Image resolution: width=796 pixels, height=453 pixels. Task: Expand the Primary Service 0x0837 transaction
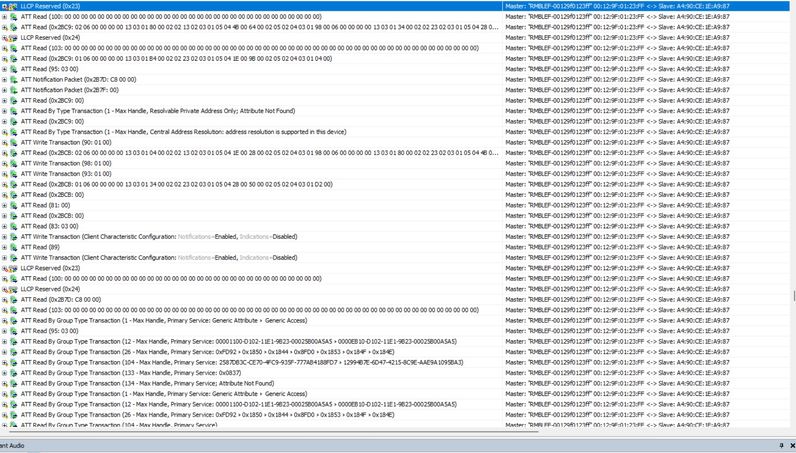[x=4, y=373]
